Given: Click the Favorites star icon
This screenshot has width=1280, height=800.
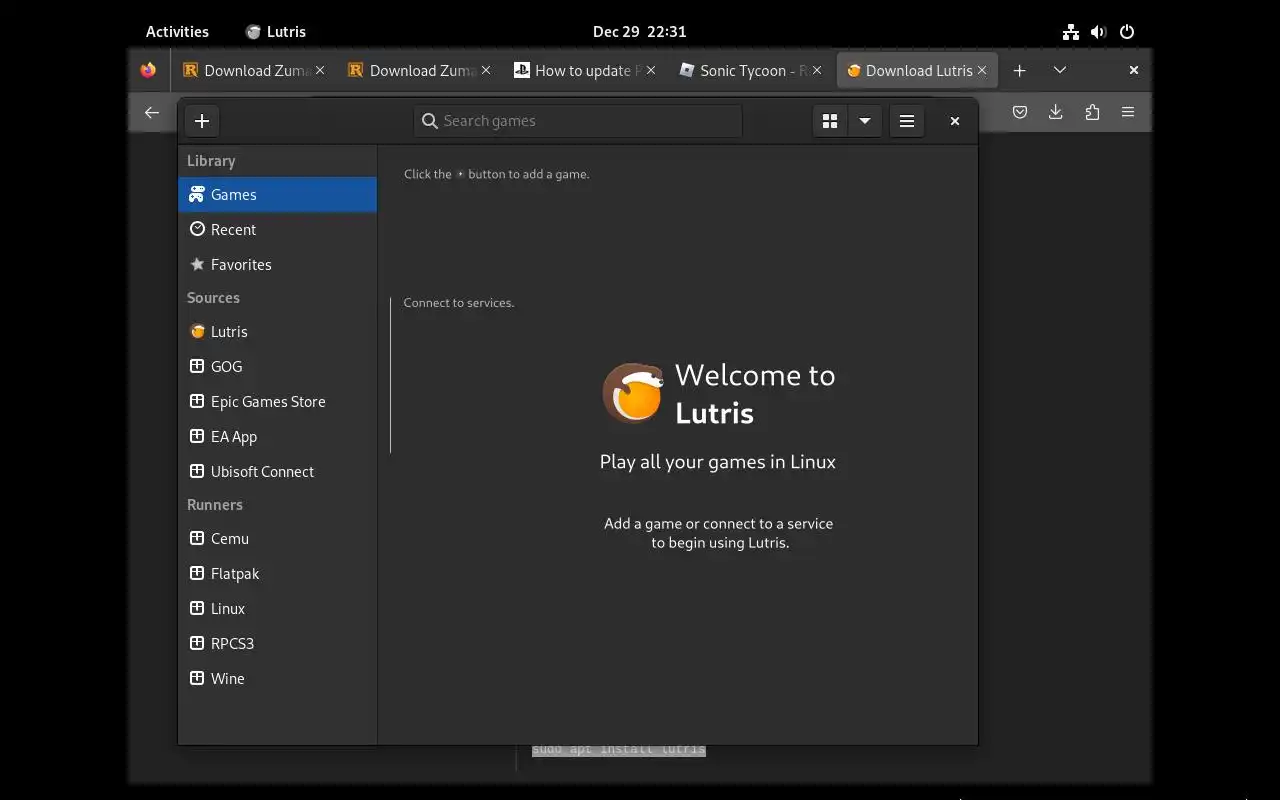Looking at the screenshot, I should (x=197, y=264).
